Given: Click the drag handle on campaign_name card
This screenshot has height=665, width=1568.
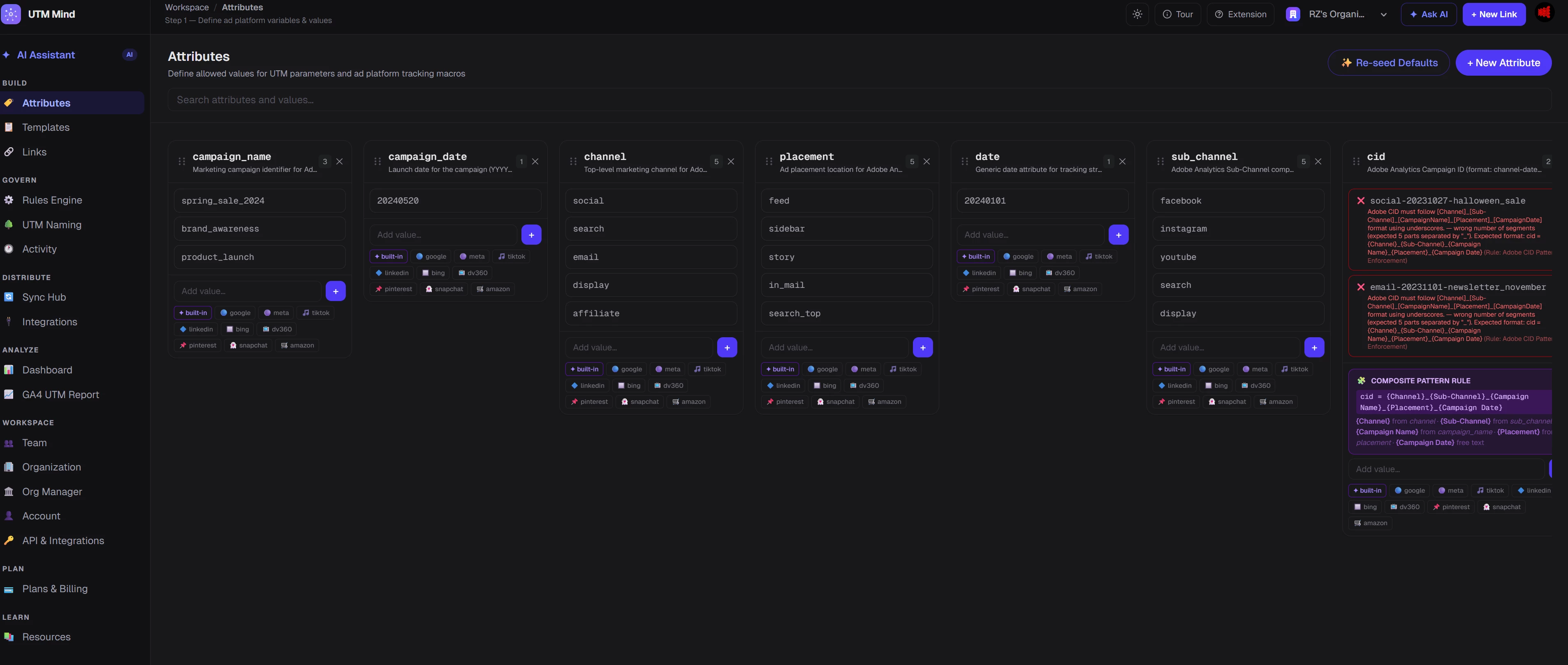Looking at the screenshot, I should pyautogui.click(x=181, y=161).
